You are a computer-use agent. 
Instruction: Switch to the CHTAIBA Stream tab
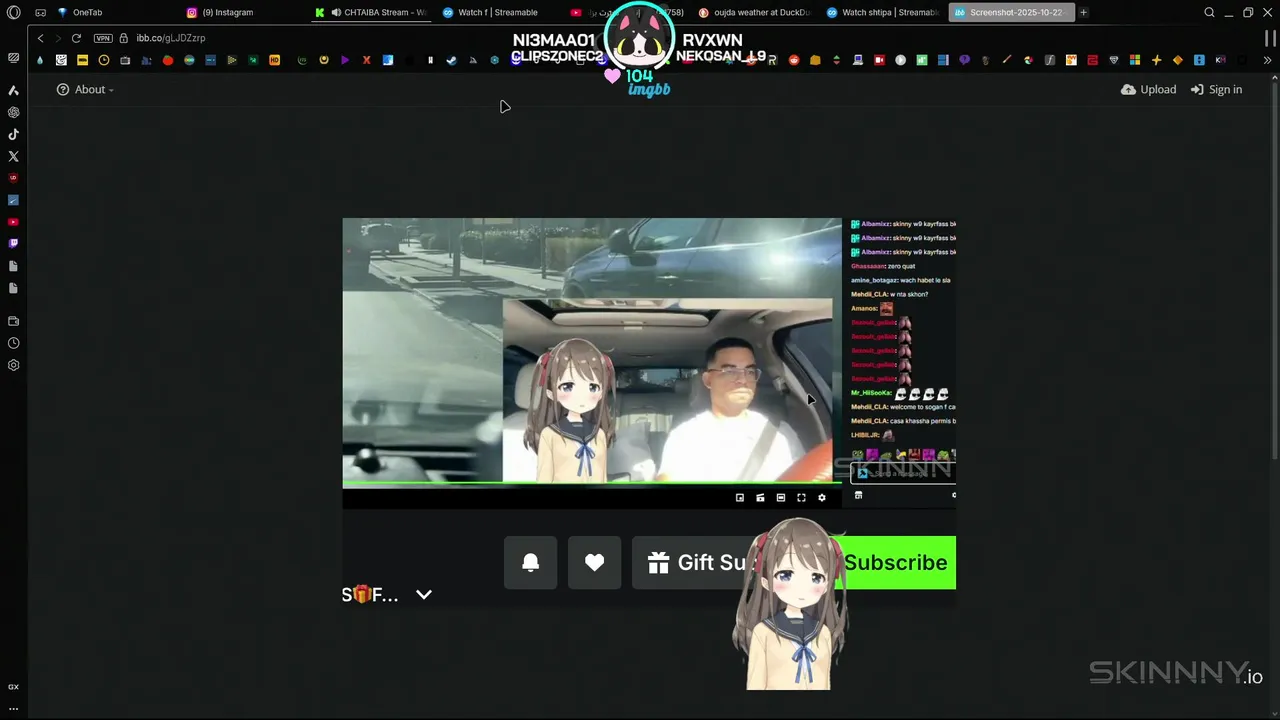point(371,13)
